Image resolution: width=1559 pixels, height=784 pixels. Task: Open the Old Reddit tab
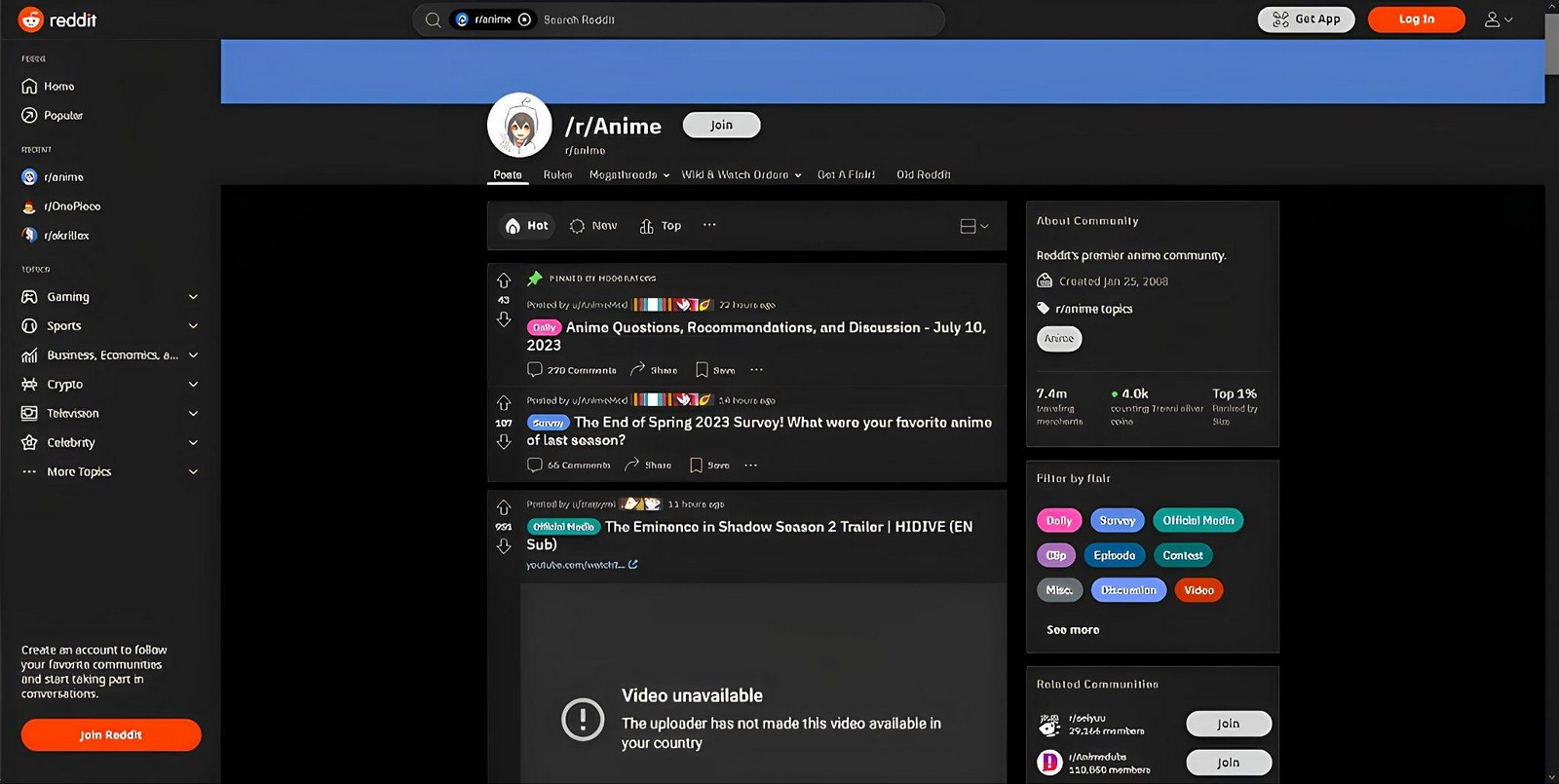click(924, 175)
